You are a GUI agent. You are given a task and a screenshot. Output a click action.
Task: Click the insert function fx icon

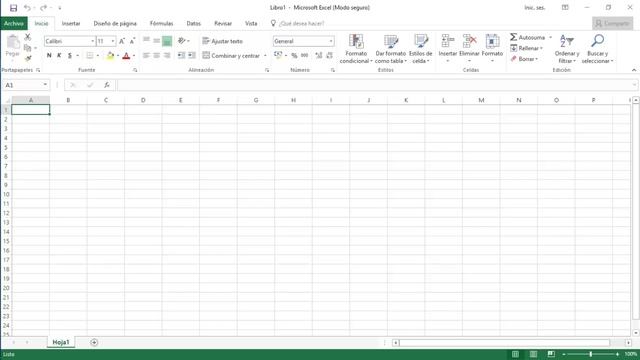pos(107,85)
